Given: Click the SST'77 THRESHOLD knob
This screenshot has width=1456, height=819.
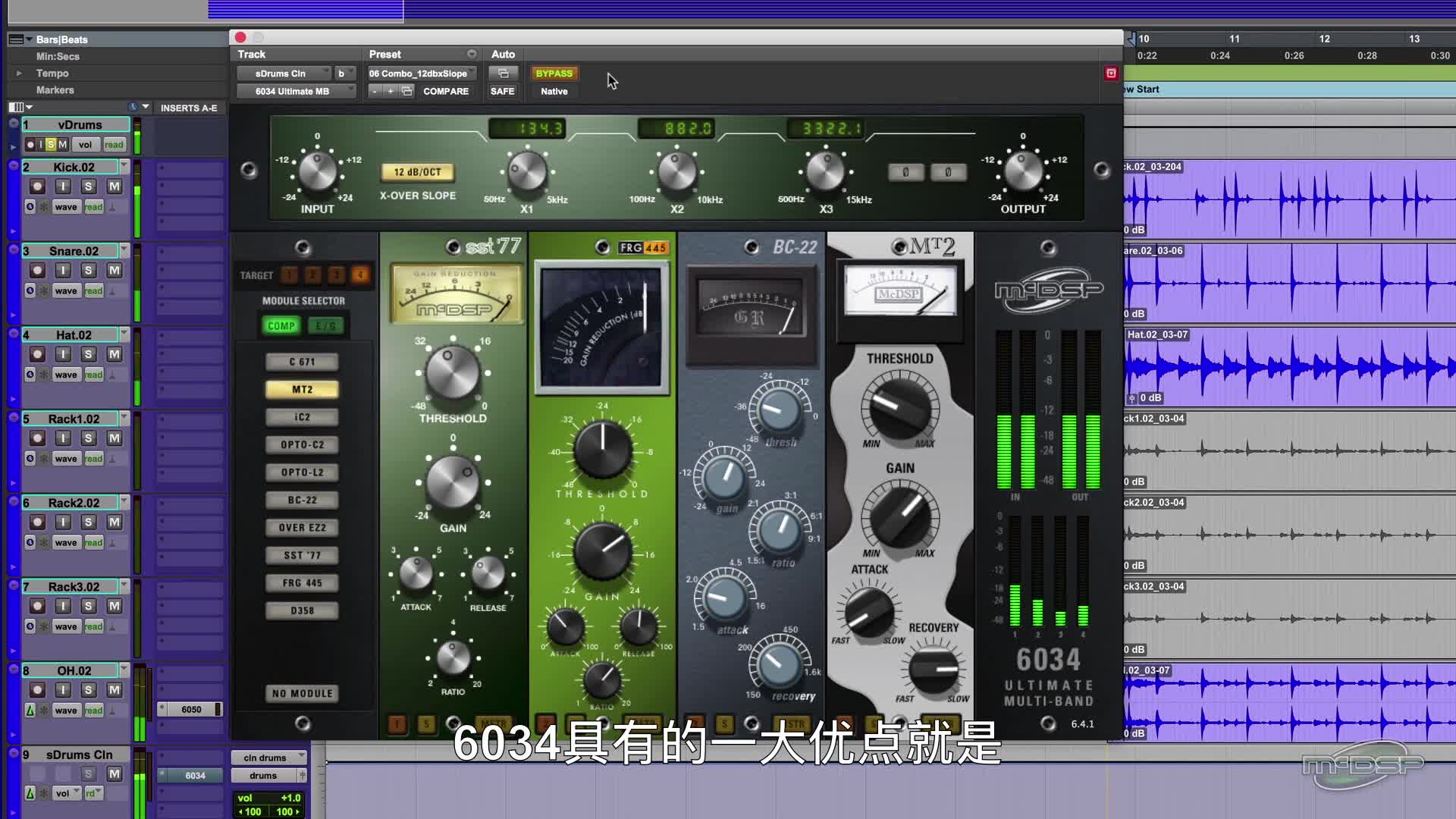Looking at the screenshot, I should click(452, 373).
